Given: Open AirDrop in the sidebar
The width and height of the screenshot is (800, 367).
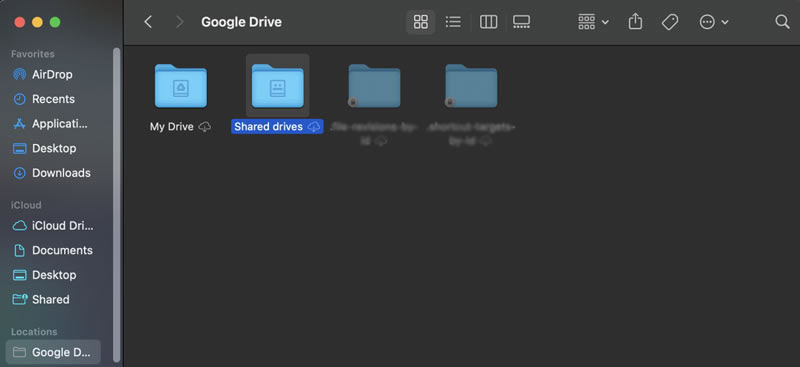Looking at the screenshot, I should pyautogui.click(x=53, y=75).
